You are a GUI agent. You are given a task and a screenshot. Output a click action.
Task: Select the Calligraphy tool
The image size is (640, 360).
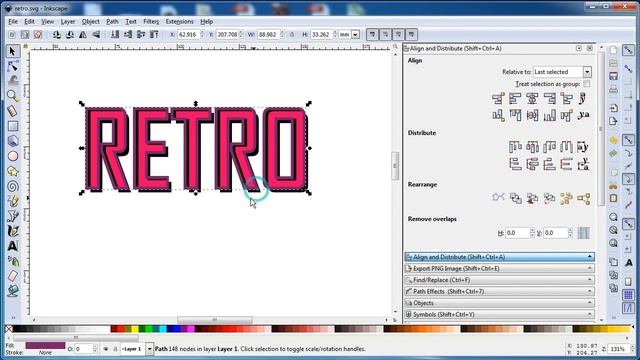13,231
